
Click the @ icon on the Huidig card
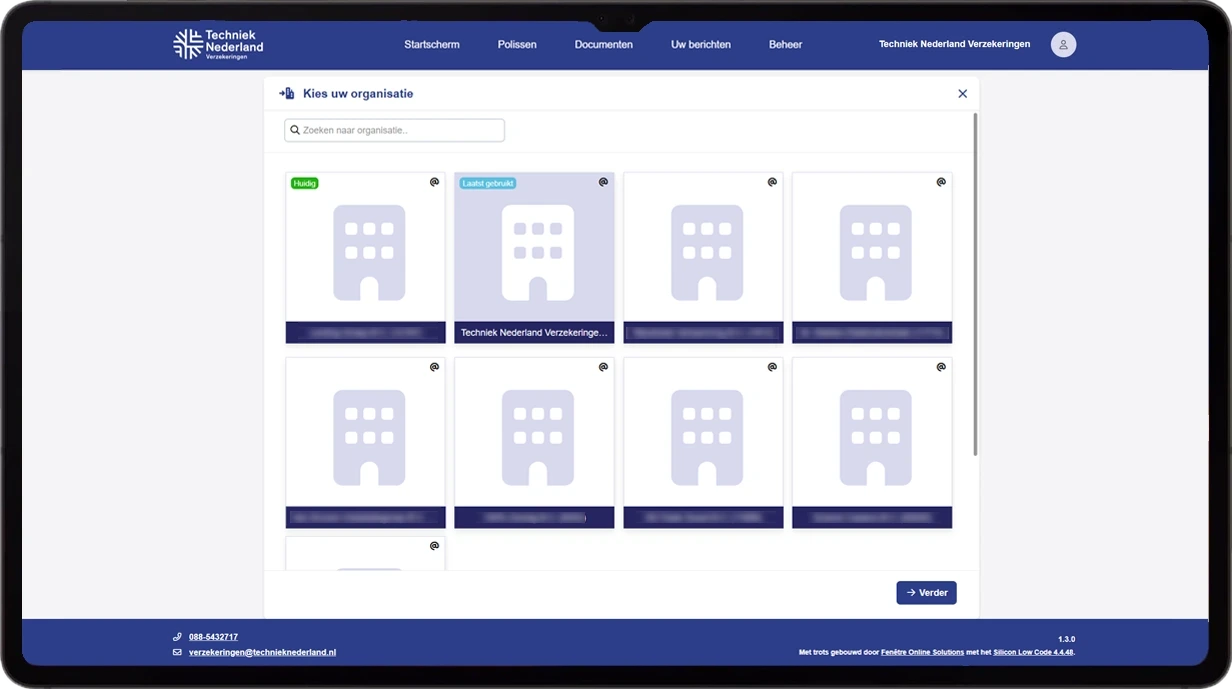coord(434,182)
